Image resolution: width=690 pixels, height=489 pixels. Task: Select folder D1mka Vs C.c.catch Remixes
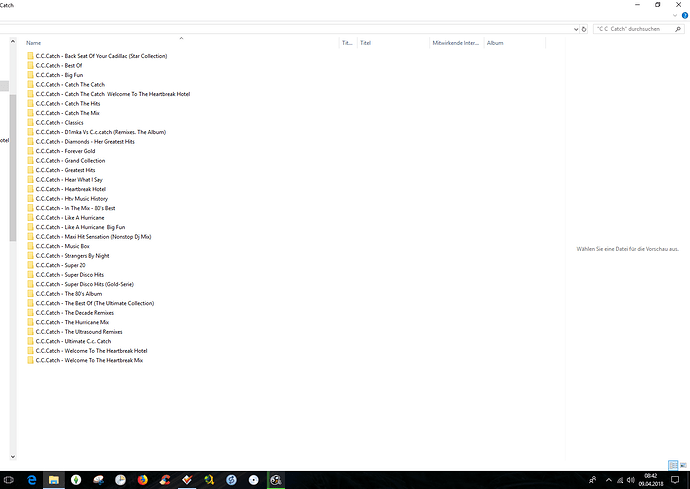pyautogui.click(x=96, y=132)
